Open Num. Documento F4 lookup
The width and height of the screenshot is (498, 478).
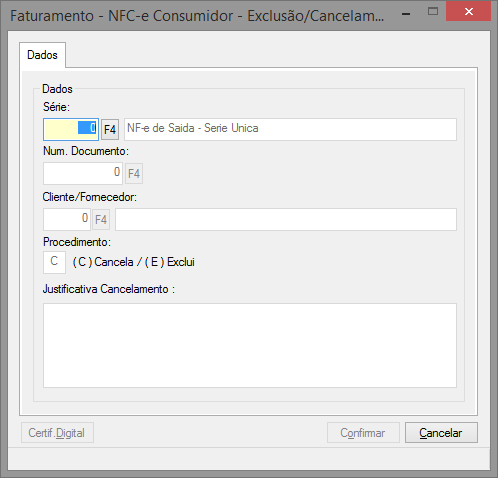[134, 173]
